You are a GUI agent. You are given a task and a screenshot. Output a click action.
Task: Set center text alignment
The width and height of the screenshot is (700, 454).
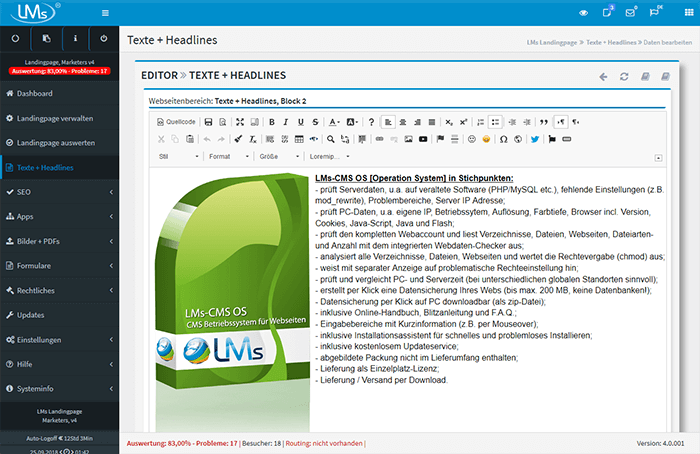coord(403,122)
